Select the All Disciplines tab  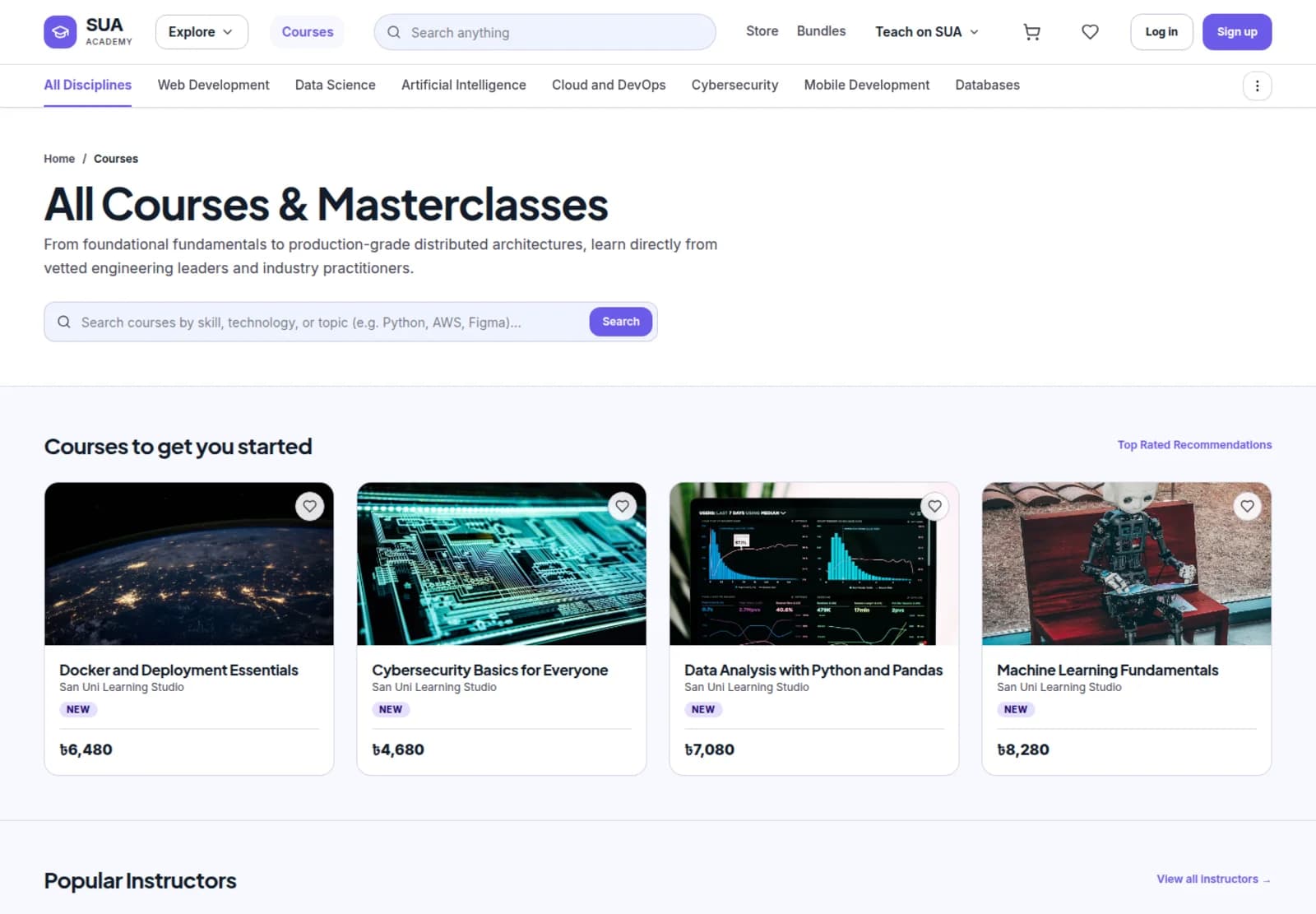tap(87, 85)
